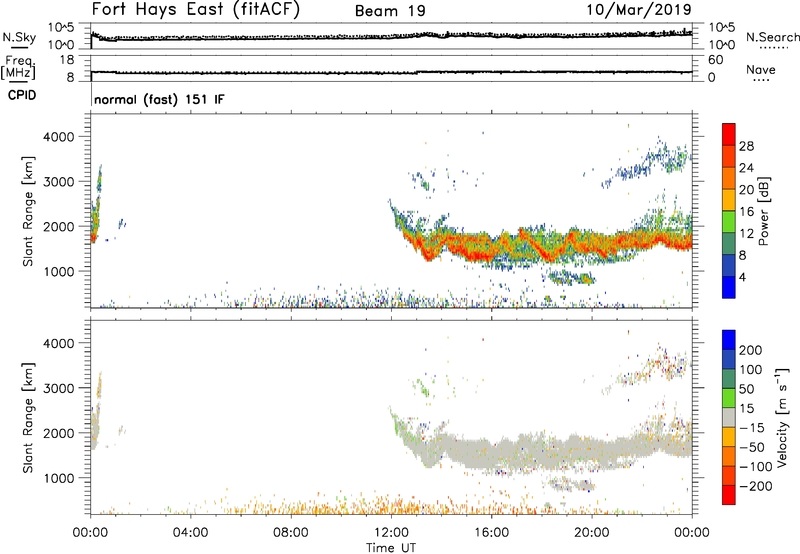800x554 pixels.
Task: Click the 60 tick on the Nave axis
Action: click(x=716, y=60)
